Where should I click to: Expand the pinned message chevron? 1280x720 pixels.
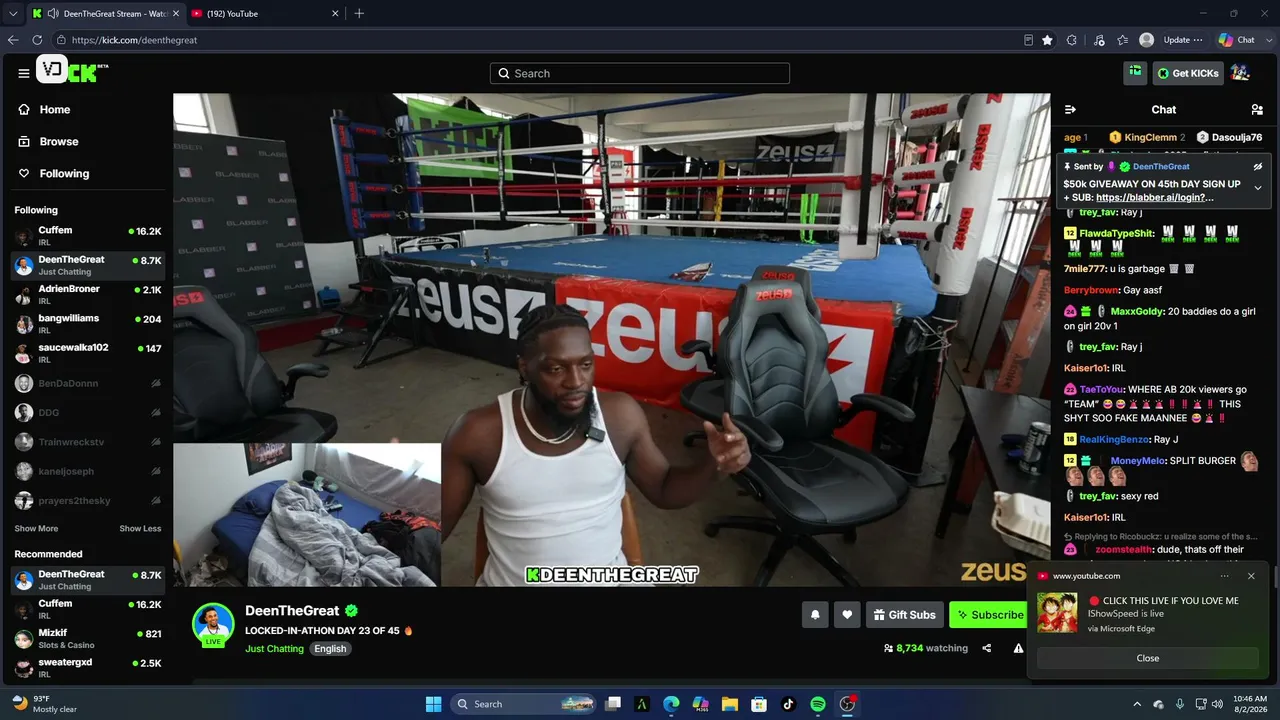pos(1258,187)
